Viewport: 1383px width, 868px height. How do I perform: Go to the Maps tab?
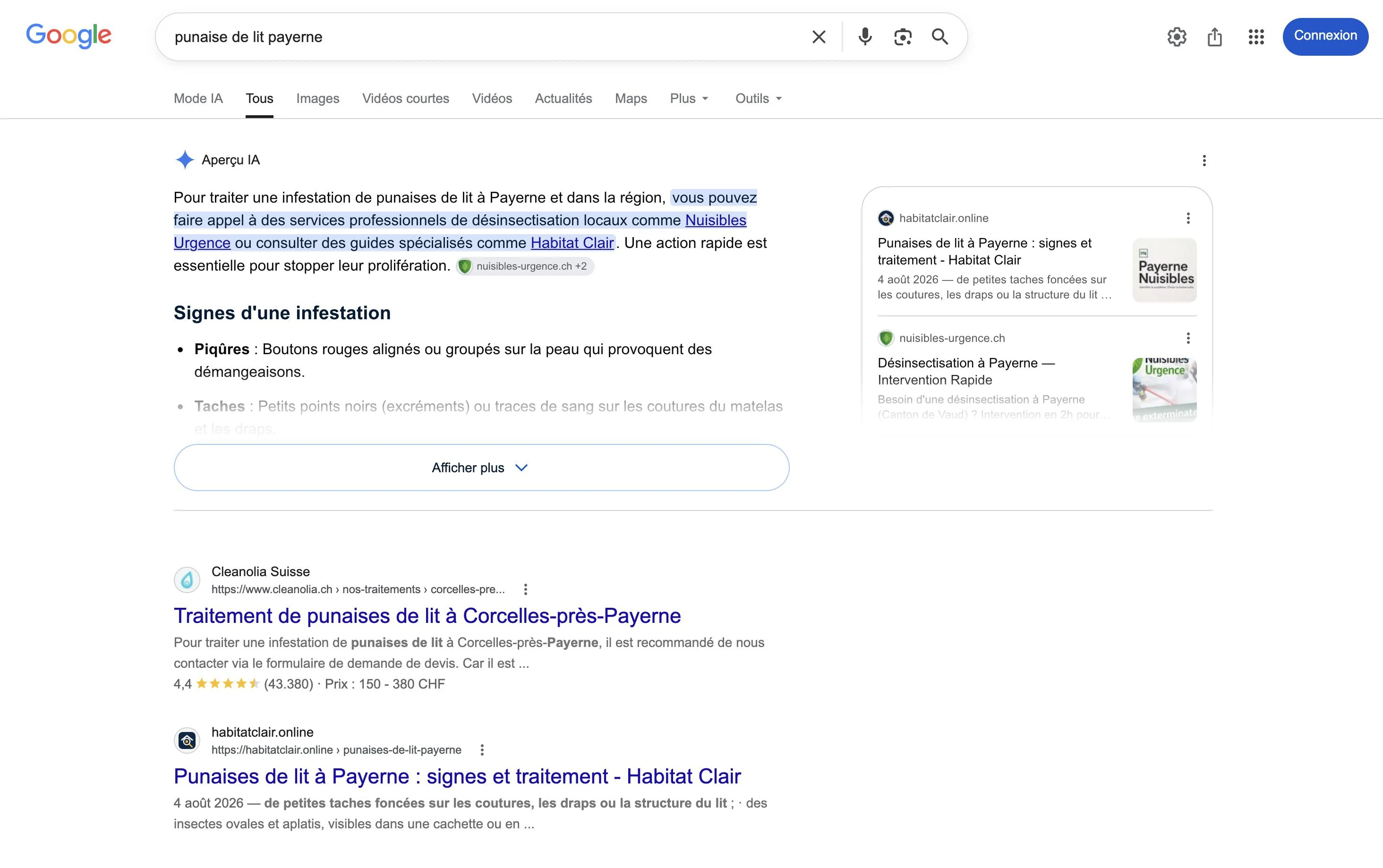pos(631,98)
